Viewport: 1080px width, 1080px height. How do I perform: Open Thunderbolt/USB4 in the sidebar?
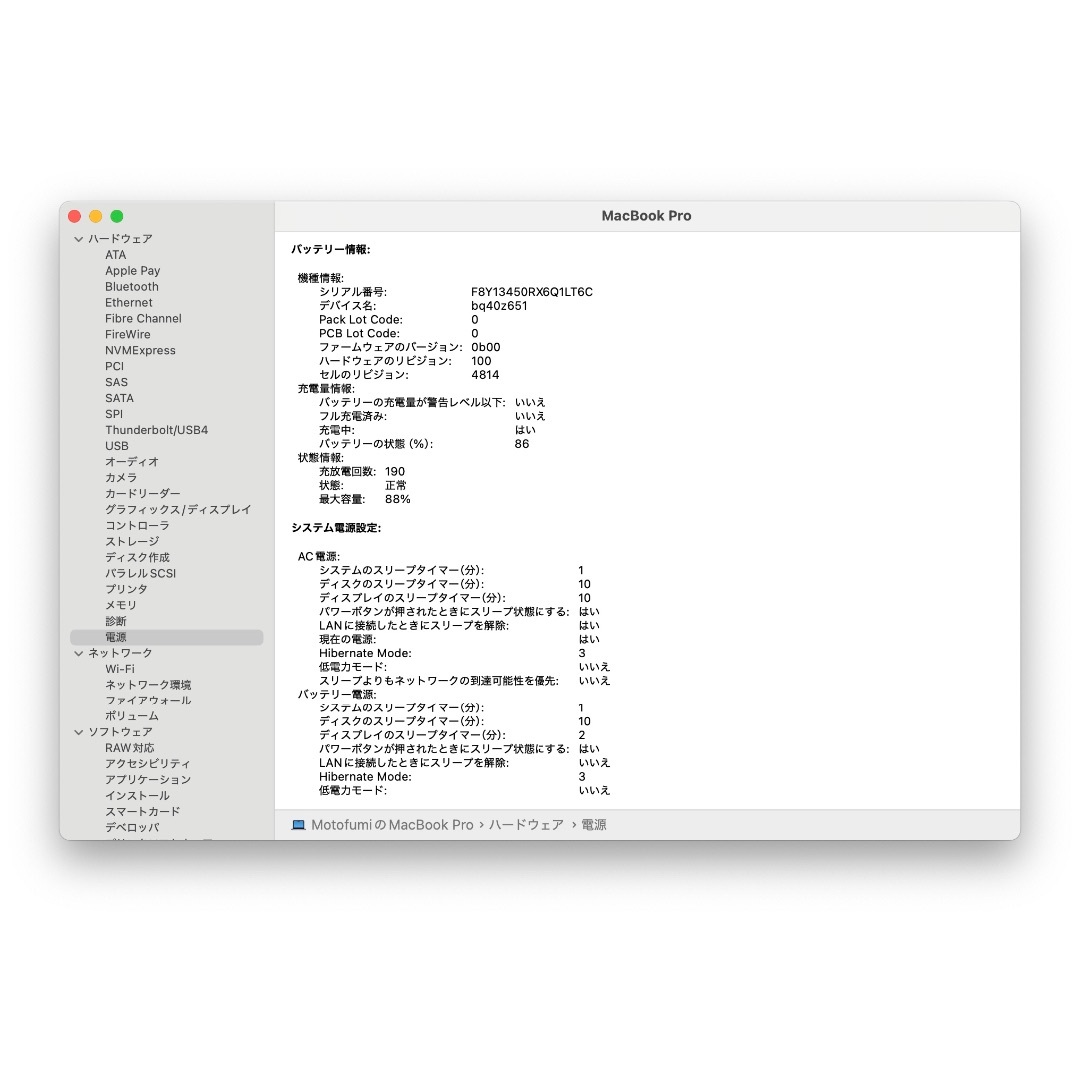(x=156, y=430)
